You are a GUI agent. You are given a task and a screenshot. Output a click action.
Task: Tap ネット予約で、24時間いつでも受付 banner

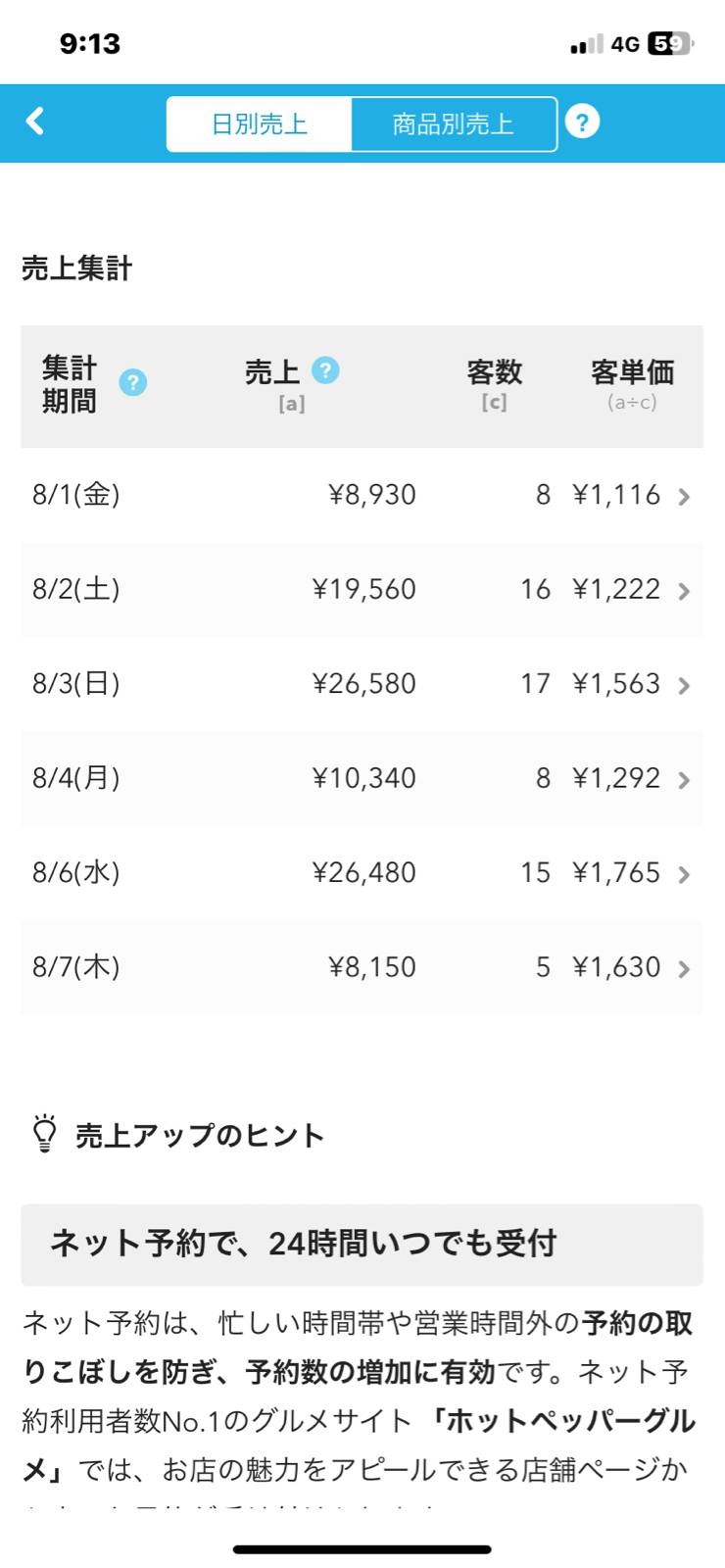362,1244
